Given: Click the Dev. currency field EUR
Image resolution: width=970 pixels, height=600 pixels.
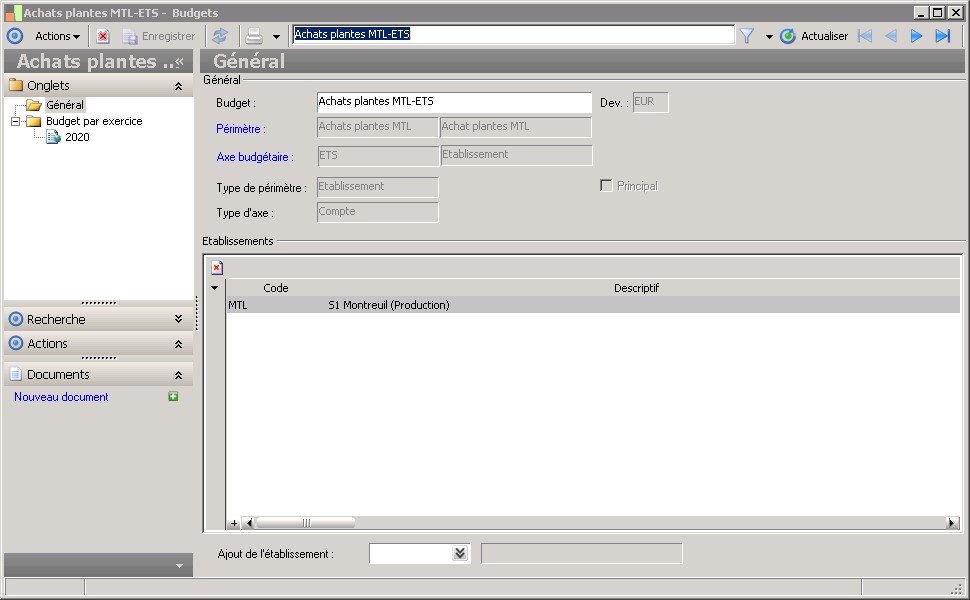Looking at the screenshot, I should [650, 102].
